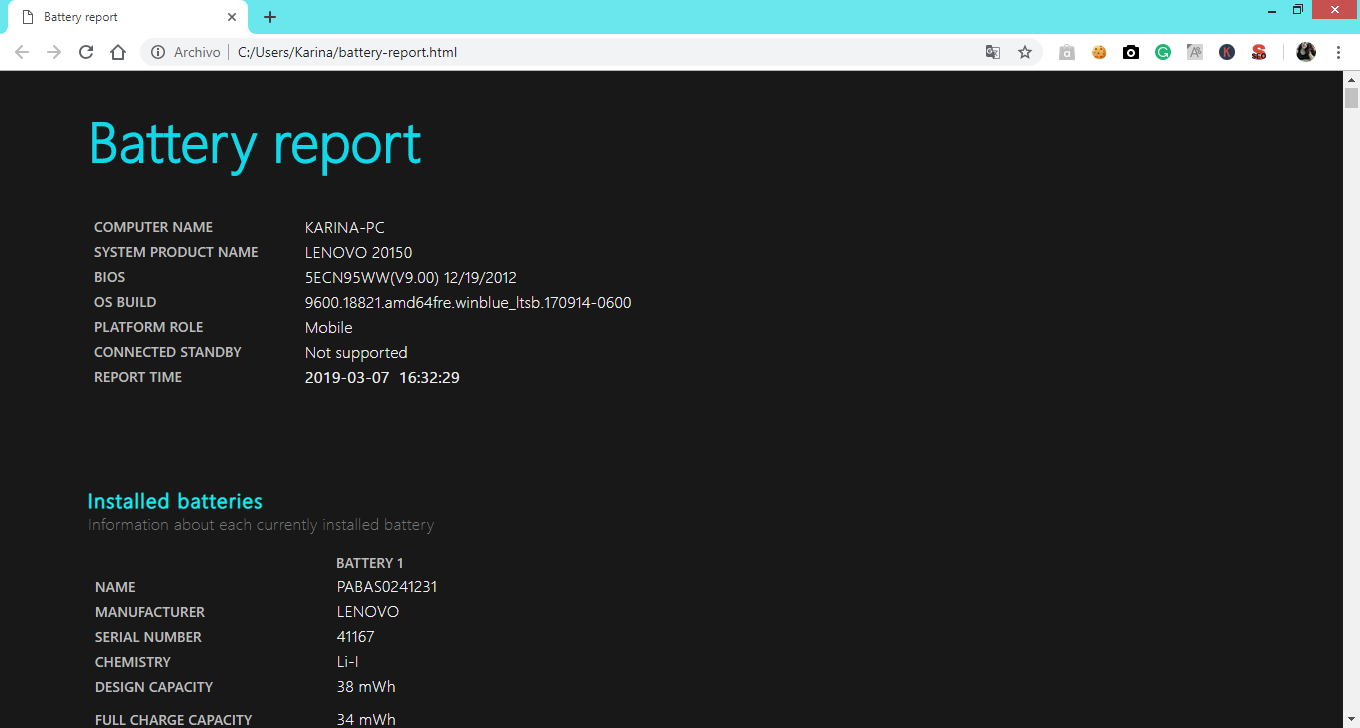Select the LENOVO 20150 product name value
The width and height of the screenshot is (1360, 728).
[358, 253]
